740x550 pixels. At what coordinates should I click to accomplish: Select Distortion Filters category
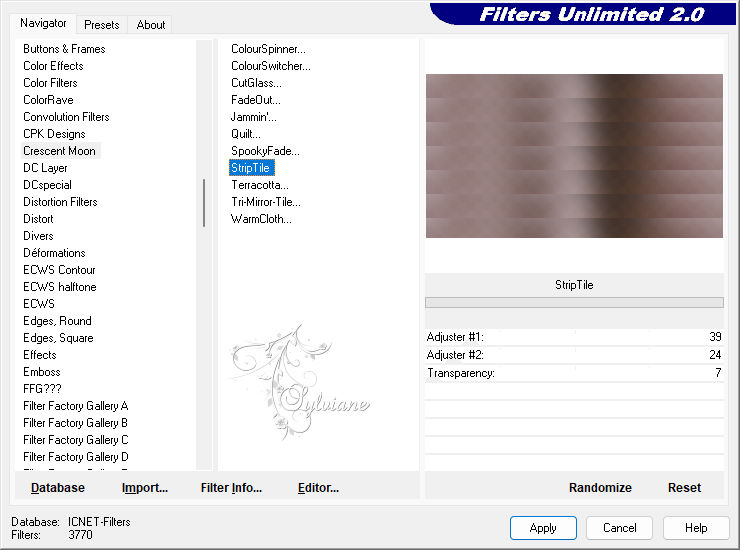click(x=60, y=202)
